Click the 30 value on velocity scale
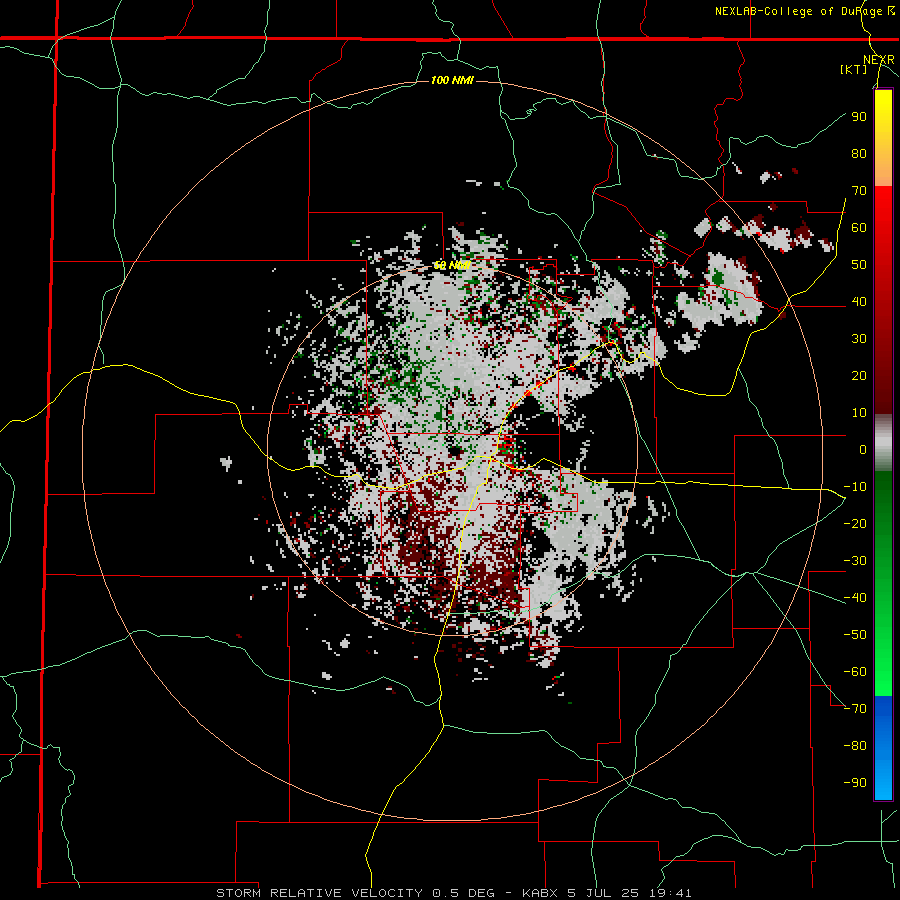 pos(859,339)
